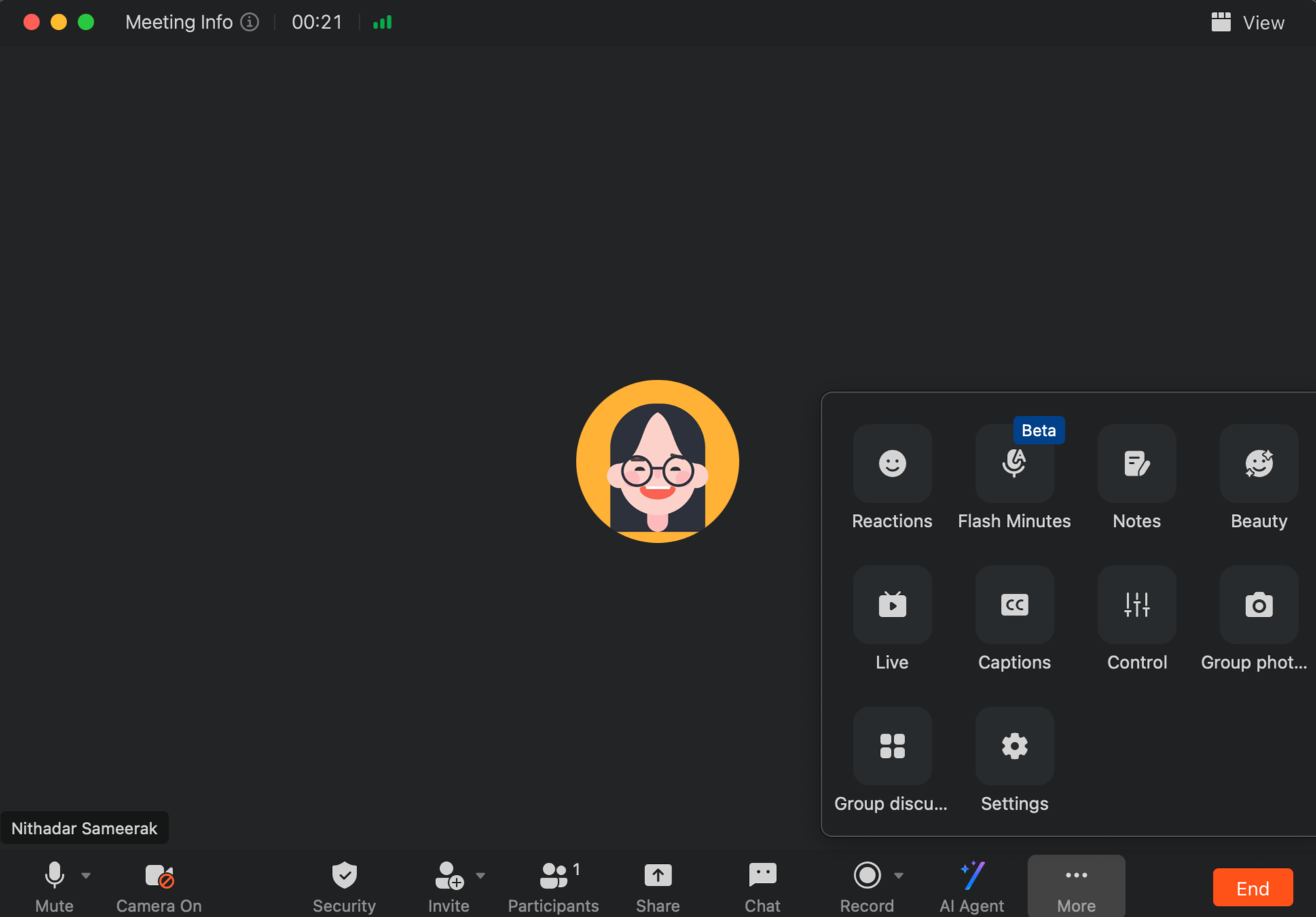1316x917 pixels.
Task: Expand Record options arrow
Action: pyautogui.click(x=899, y=876)
